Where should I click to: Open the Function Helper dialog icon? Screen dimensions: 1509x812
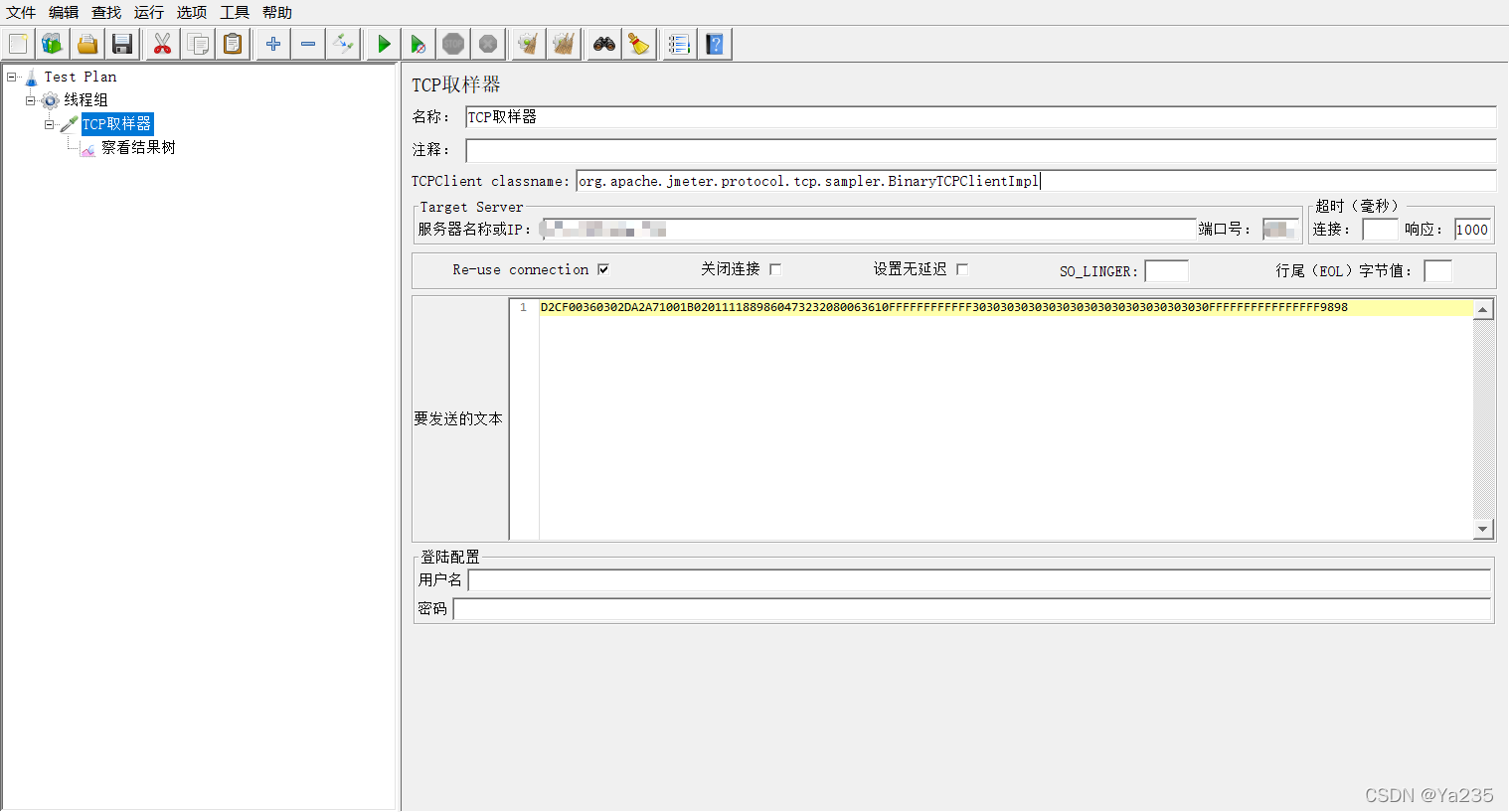(679, 44)
